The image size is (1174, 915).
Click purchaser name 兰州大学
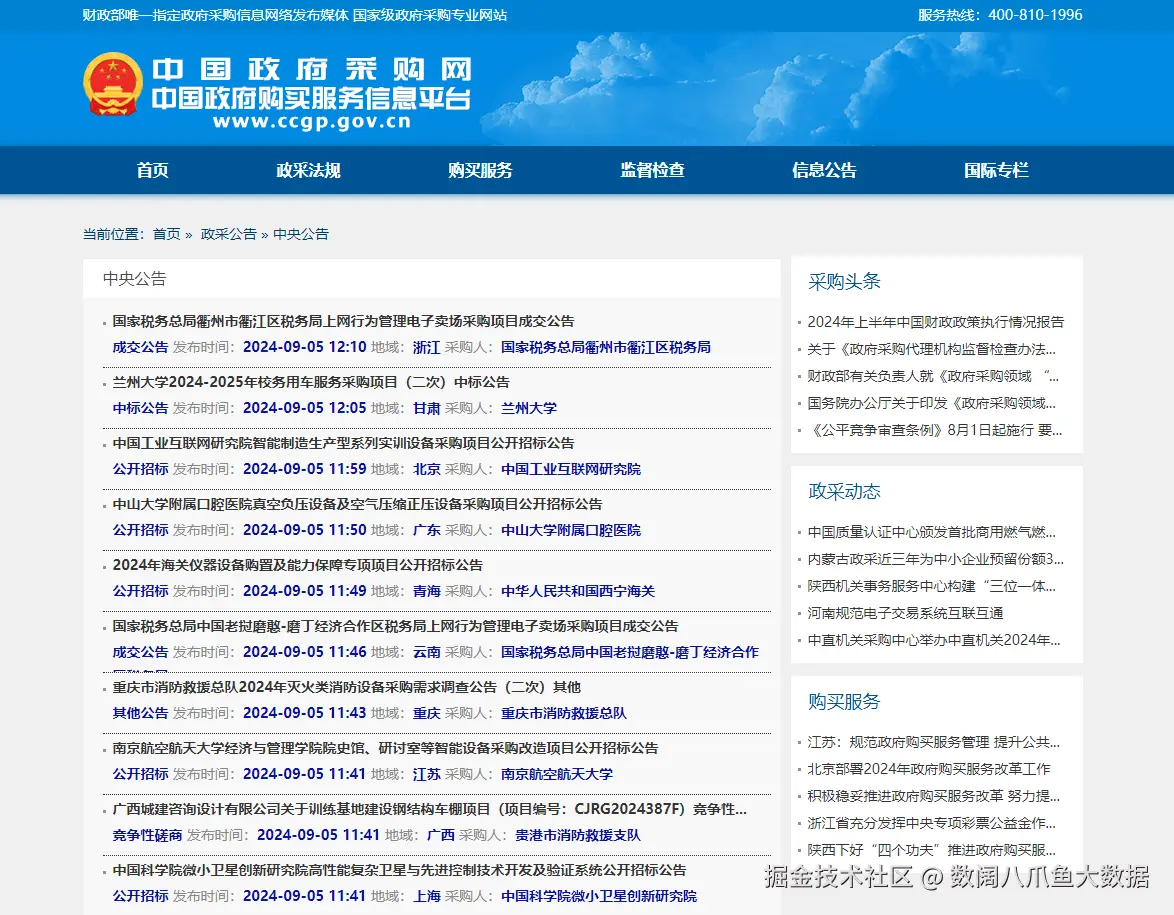529,408
